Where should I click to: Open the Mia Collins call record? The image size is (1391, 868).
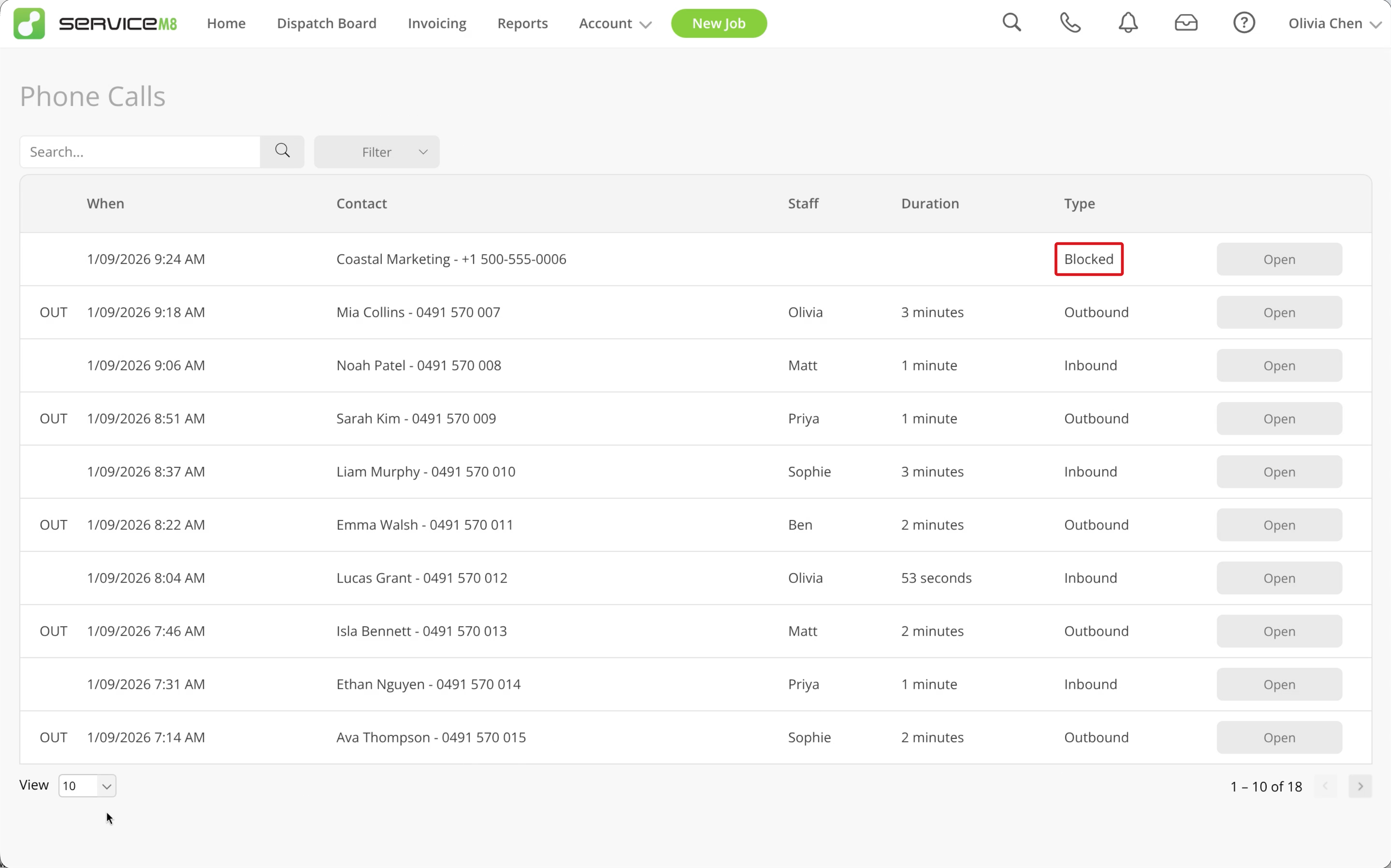coord(1279,312)
